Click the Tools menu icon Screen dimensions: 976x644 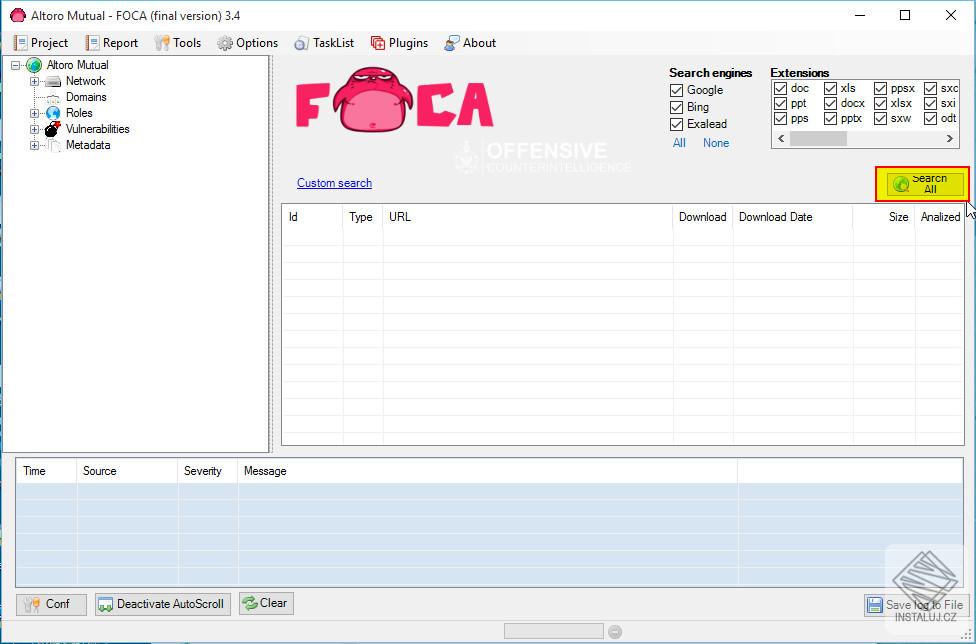point(162,43)
